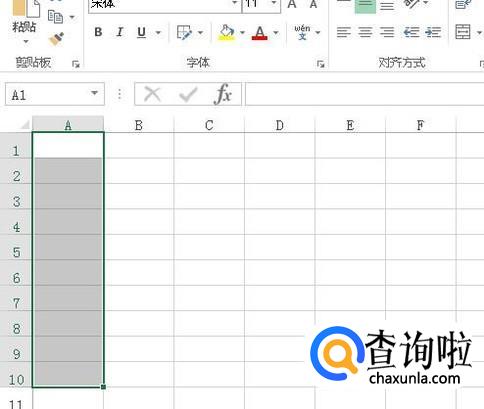484x409 pixels.
Task: Open the Name Box dropdown arrow
Action: pyautogui.click(x=95, y=93)
